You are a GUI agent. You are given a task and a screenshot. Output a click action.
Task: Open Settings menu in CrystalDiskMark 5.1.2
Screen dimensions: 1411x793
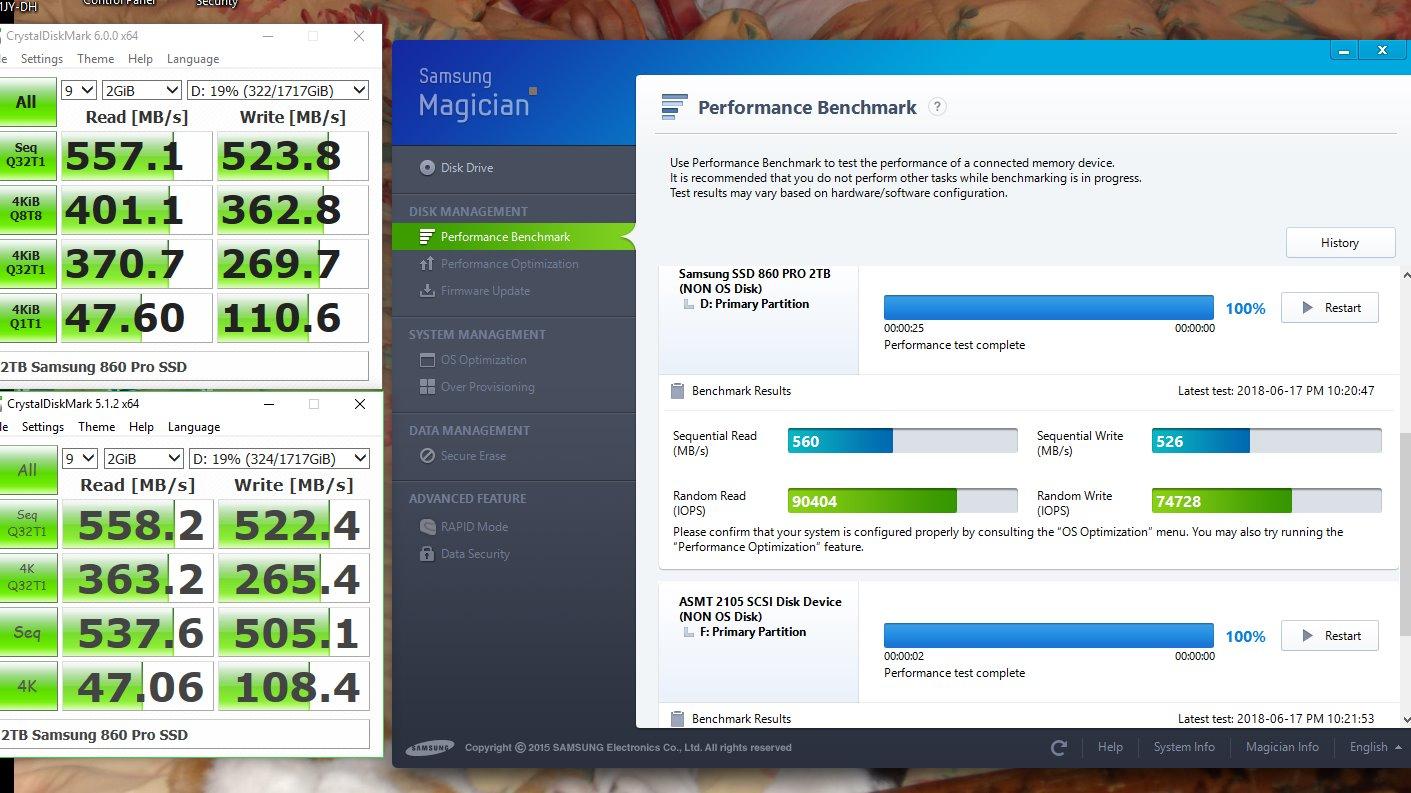43,427
